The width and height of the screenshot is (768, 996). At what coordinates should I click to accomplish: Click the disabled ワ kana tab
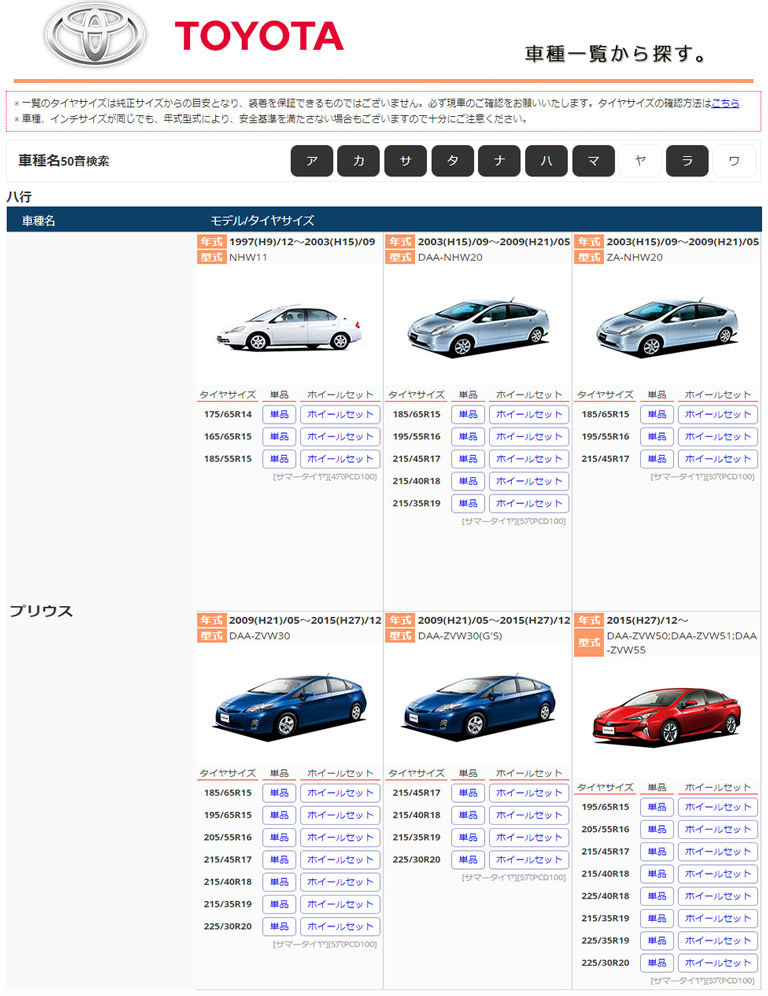point(734,161)
